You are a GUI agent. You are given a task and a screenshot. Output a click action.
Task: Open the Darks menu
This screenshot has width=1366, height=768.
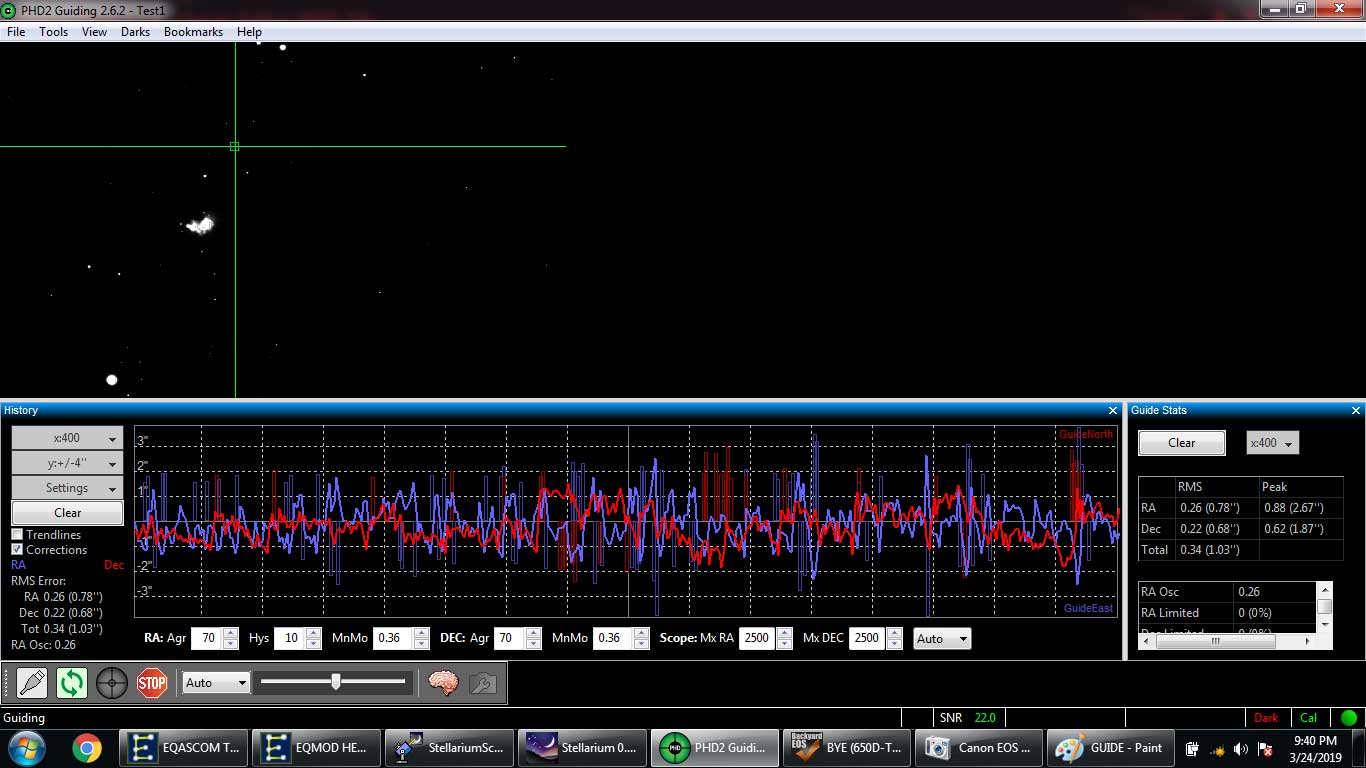(x=135, y=32)
